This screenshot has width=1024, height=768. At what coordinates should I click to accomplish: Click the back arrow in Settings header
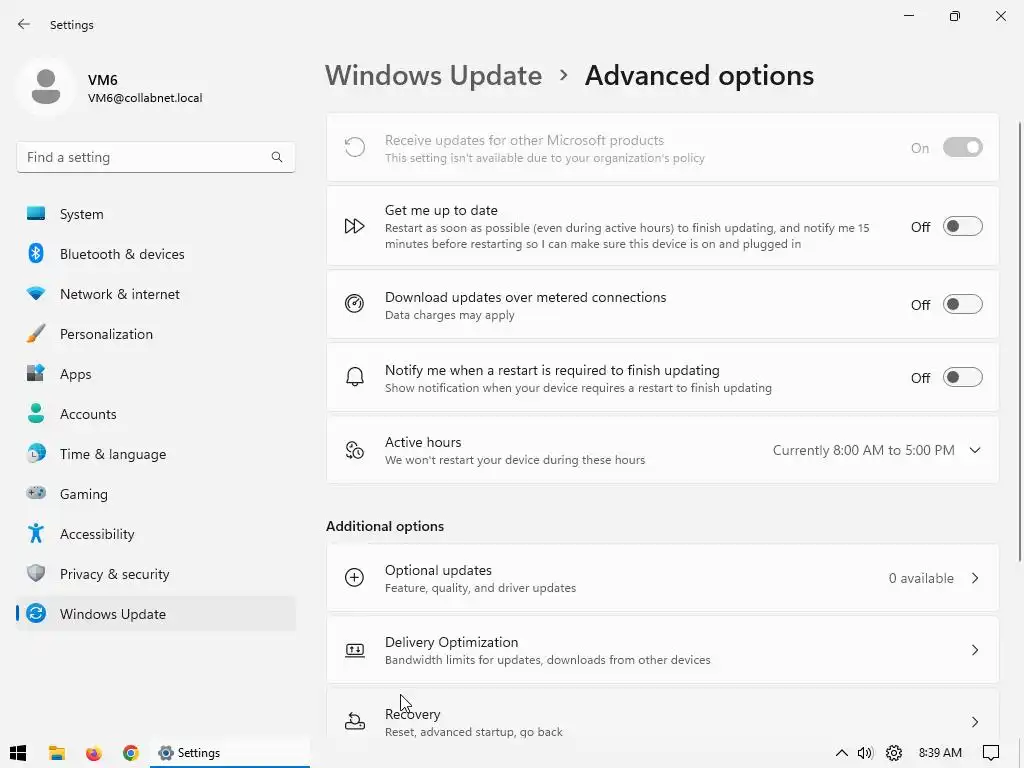coord(24,24)
